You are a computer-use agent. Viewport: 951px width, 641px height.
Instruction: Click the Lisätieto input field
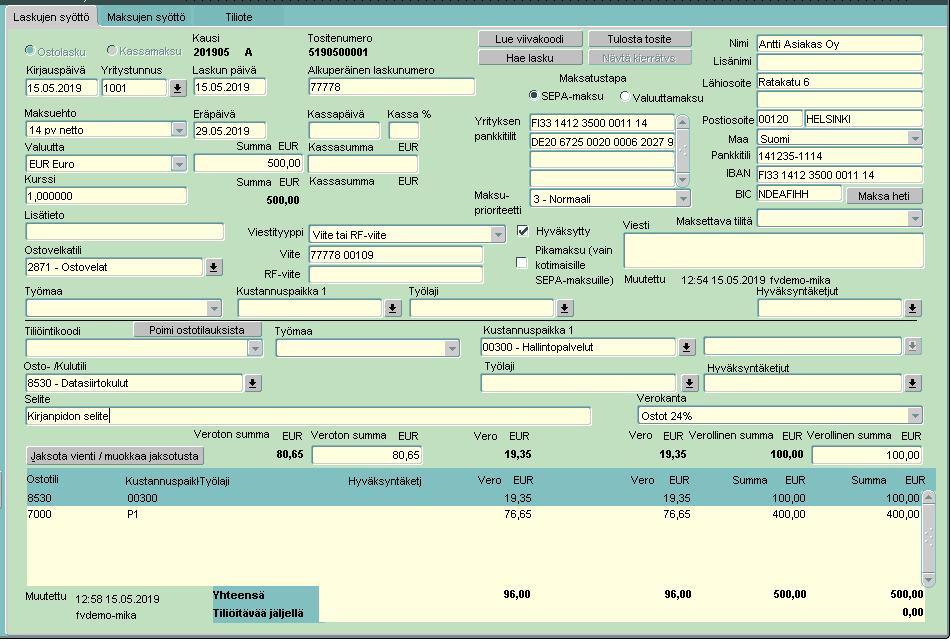tap(124, 232)
